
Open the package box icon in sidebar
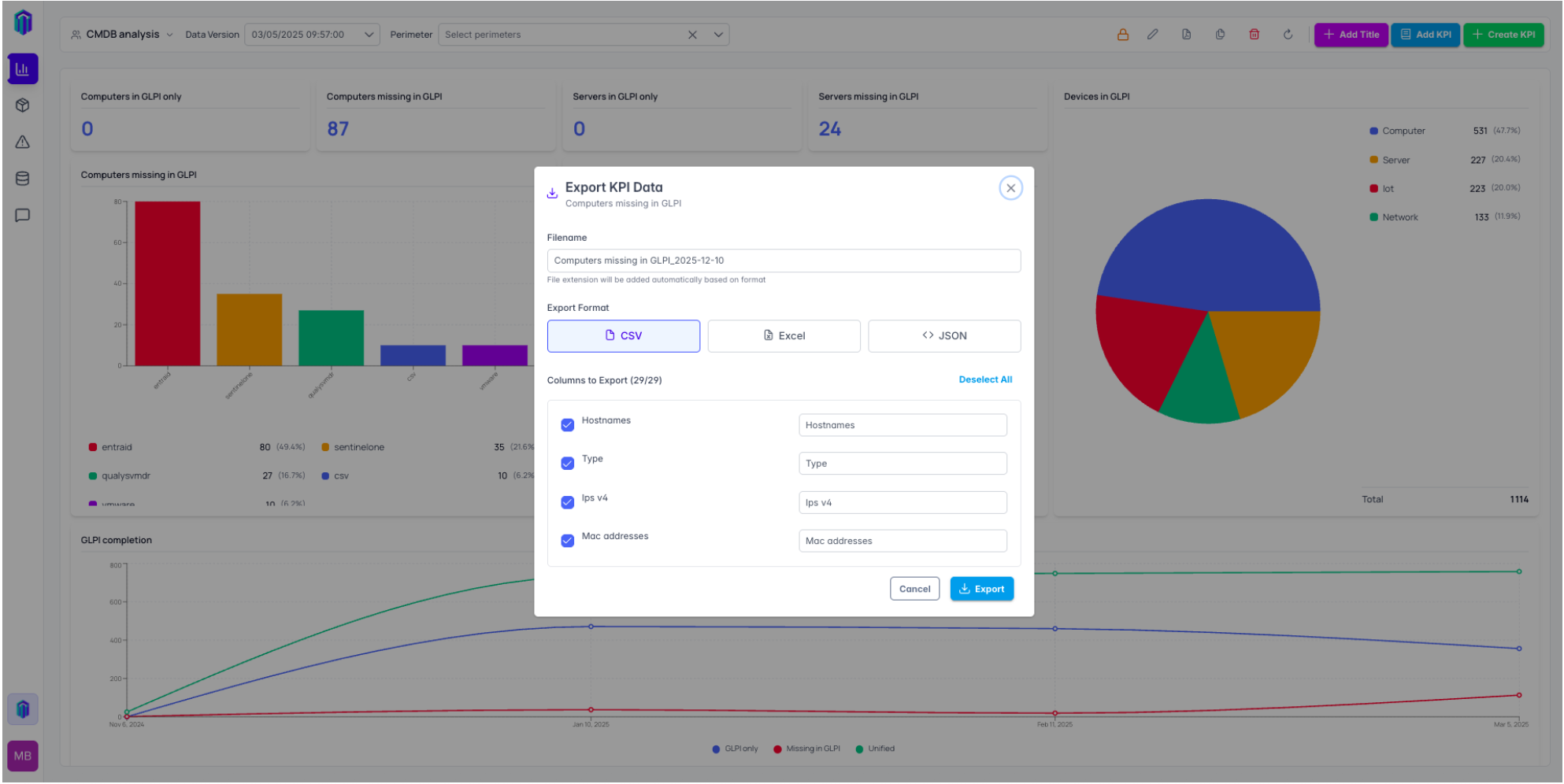click(x=23, y=105)
